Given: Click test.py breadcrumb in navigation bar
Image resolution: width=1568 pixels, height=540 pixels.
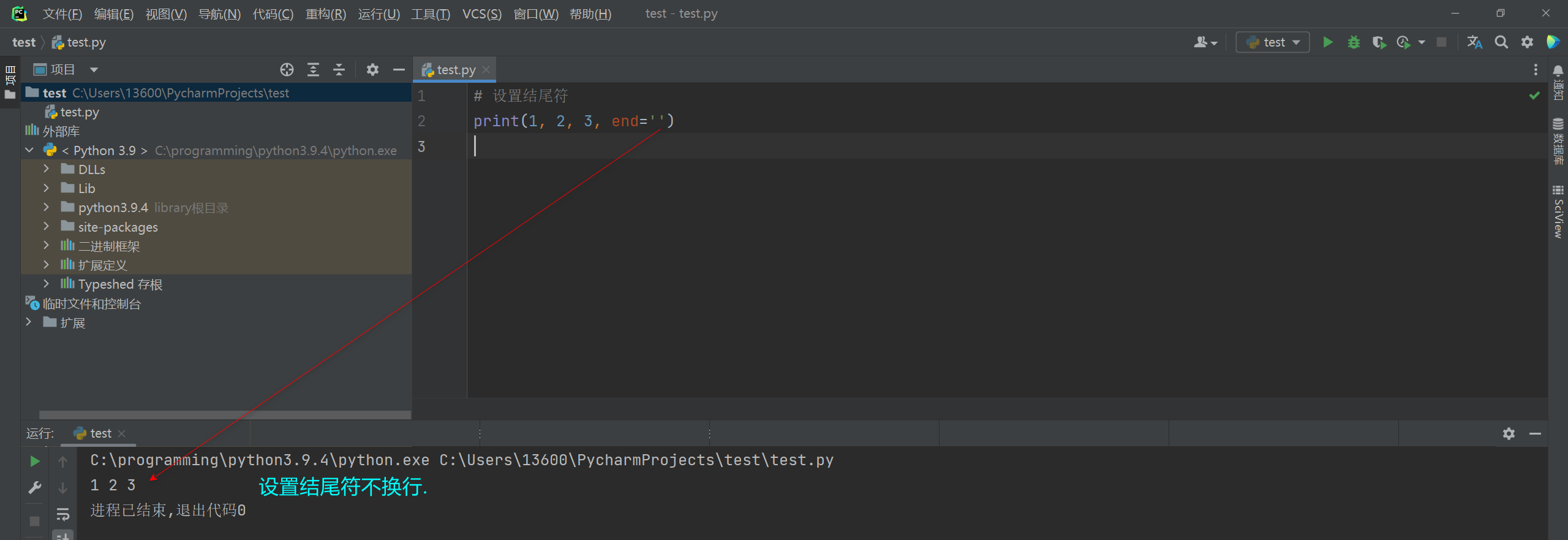Looking at the screenshot, I should 79,42.
